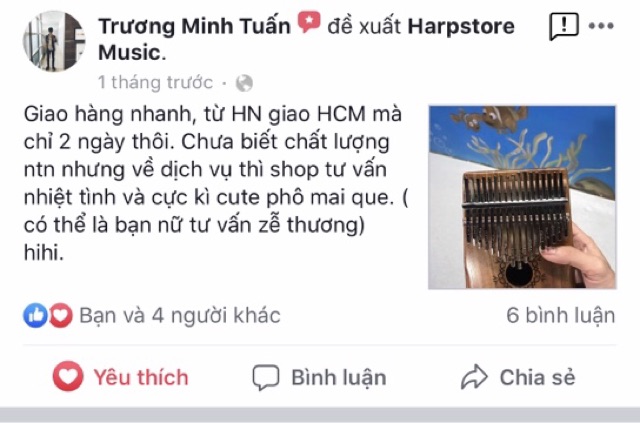The height and width of the screenshot is (423, 640).
Task: Click the red heart reaction icon
Action: click(x=61, y=315)
